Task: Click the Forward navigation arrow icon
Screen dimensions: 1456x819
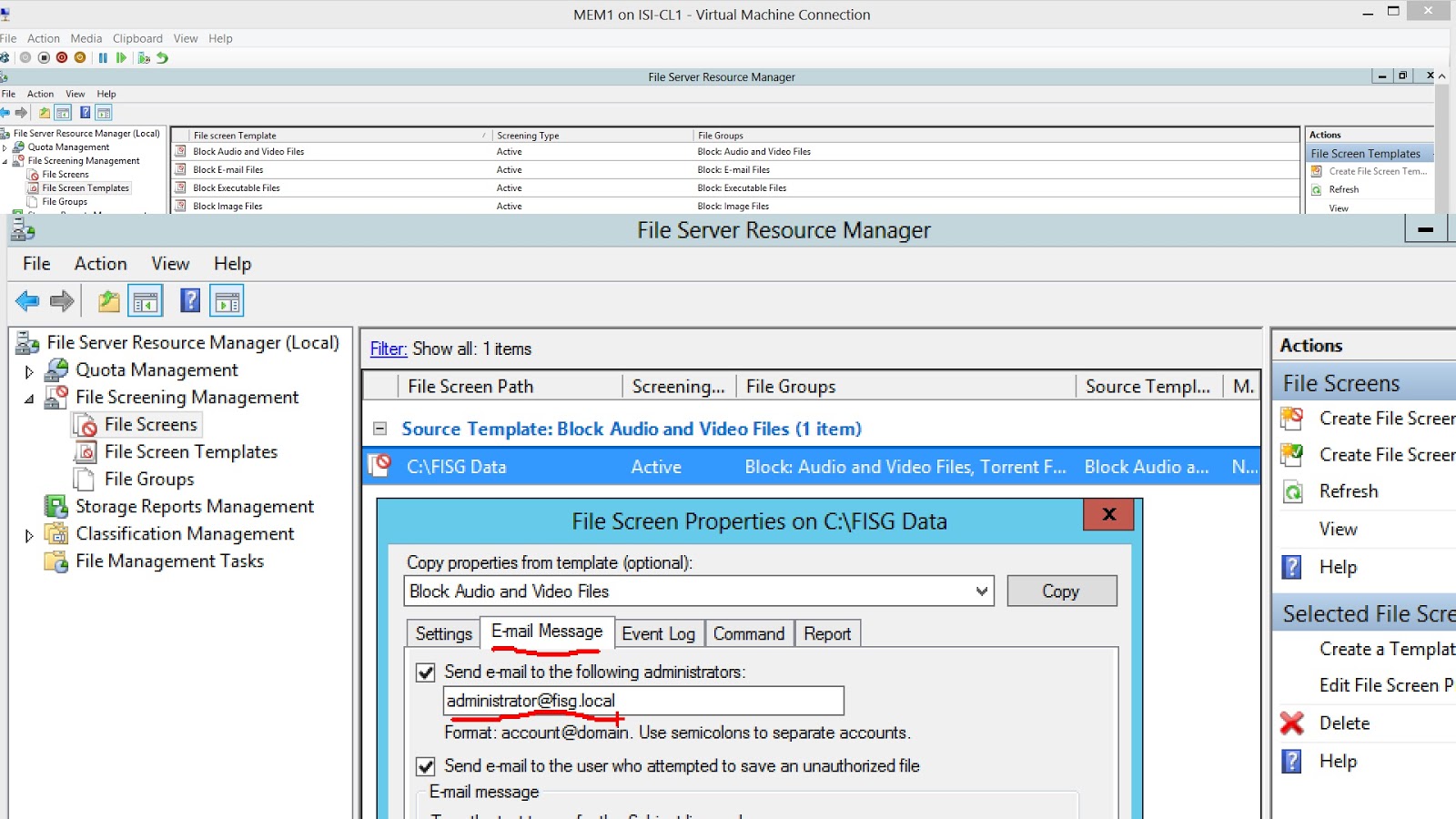Action: pos(60,300)
